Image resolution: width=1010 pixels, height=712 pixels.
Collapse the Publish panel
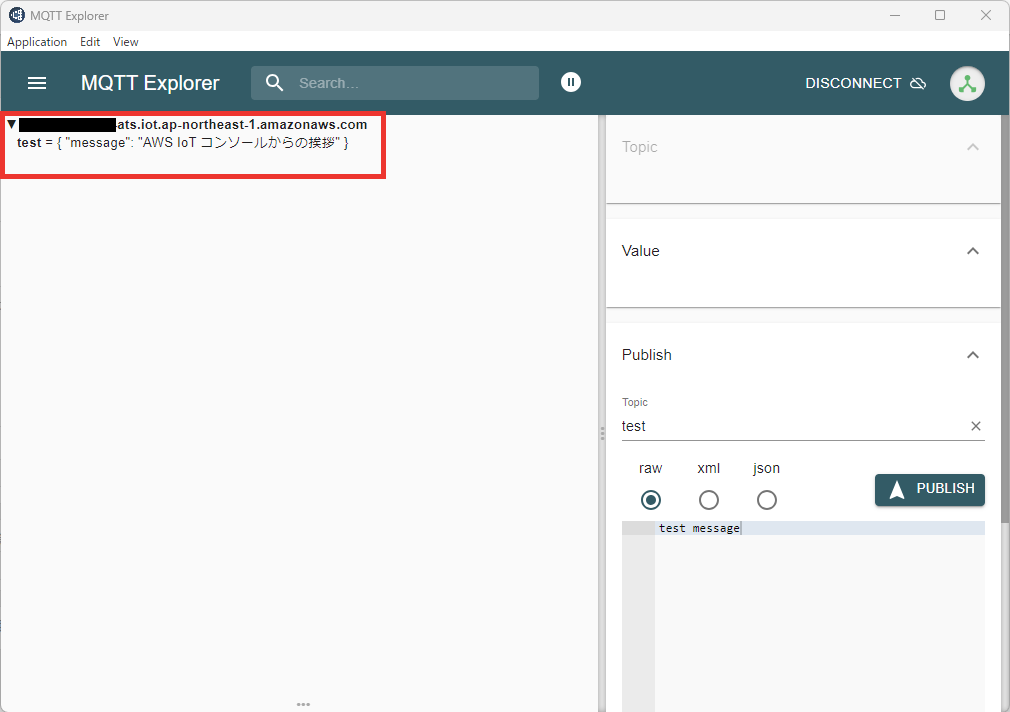(972, 355)
